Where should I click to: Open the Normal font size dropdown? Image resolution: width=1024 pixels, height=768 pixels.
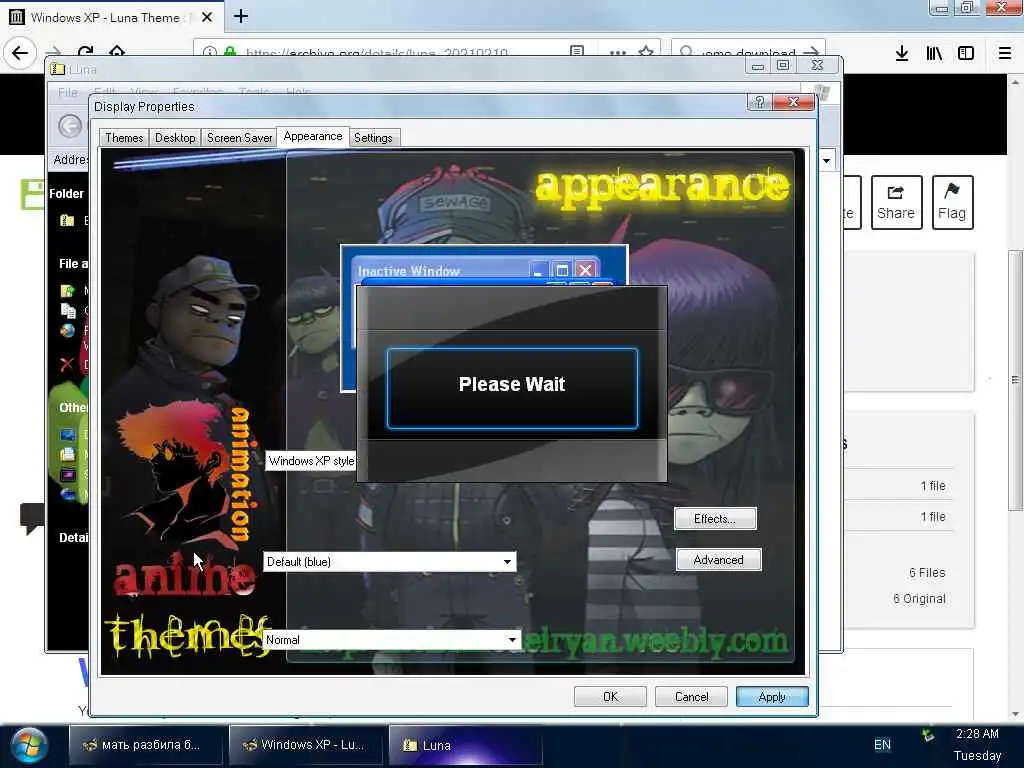(392, 640)
